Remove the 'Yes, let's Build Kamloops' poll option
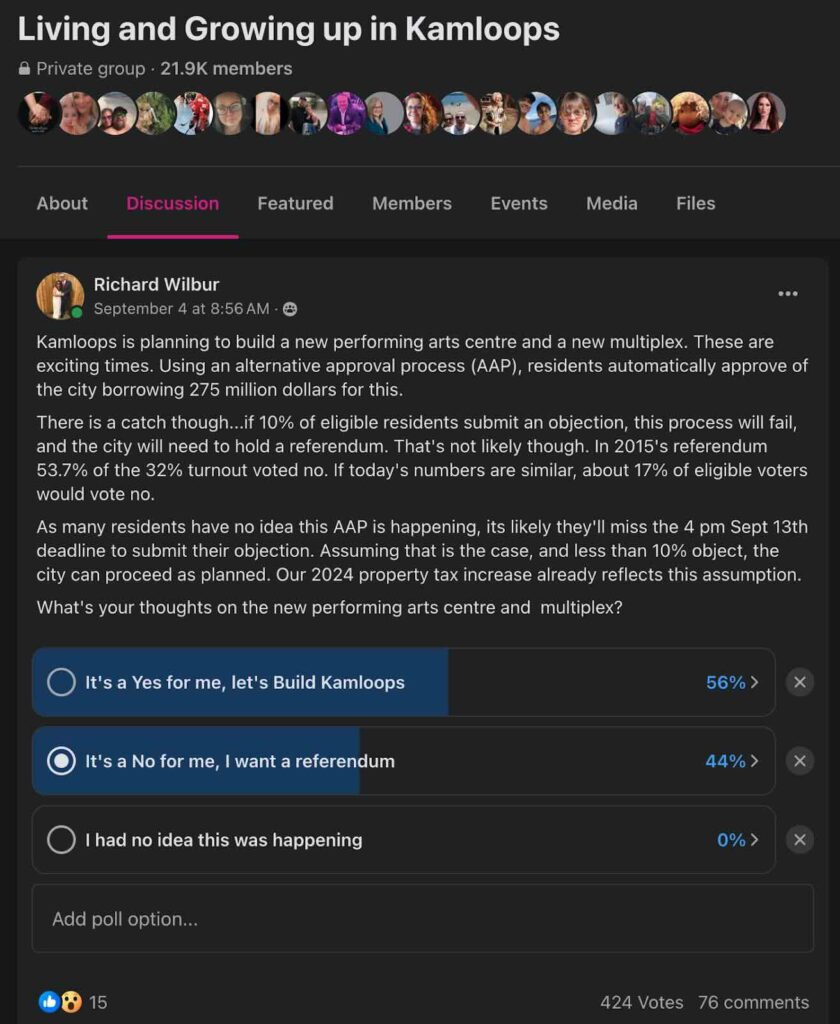 (799, 683)
